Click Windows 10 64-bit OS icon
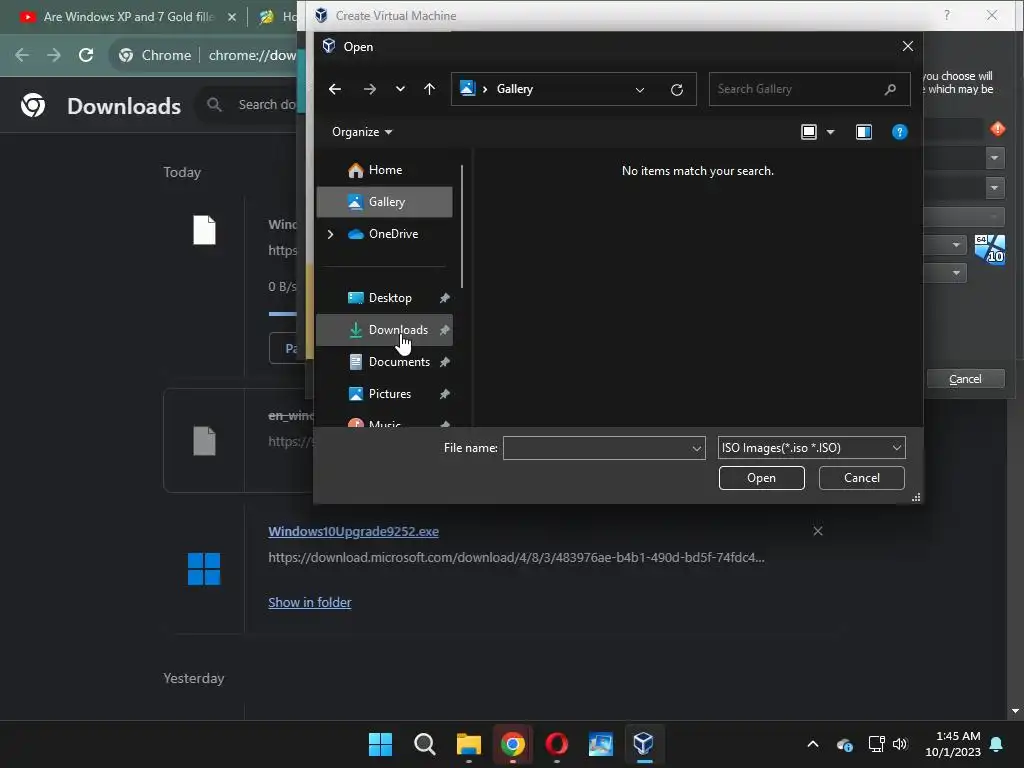 tap(989, 249)
